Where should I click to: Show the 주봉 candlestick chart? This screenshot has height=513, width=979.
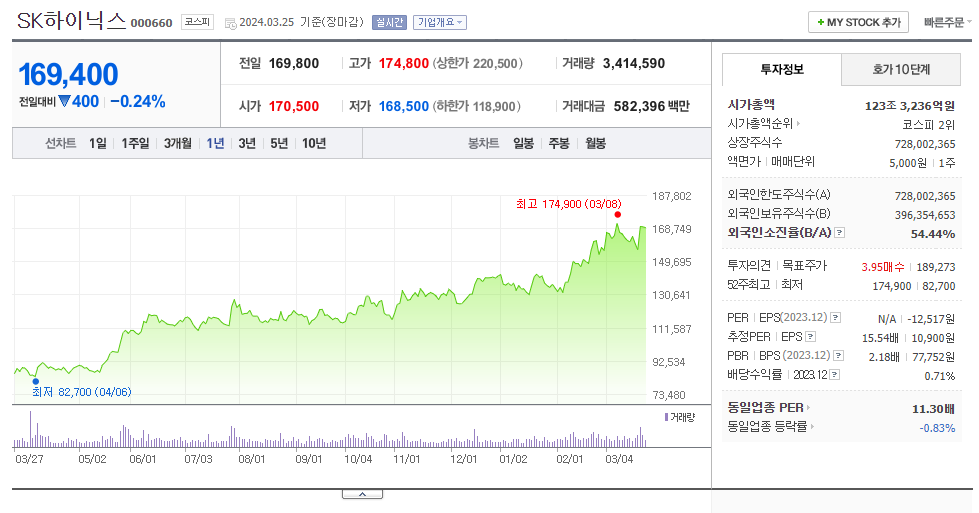click(559, 144)
